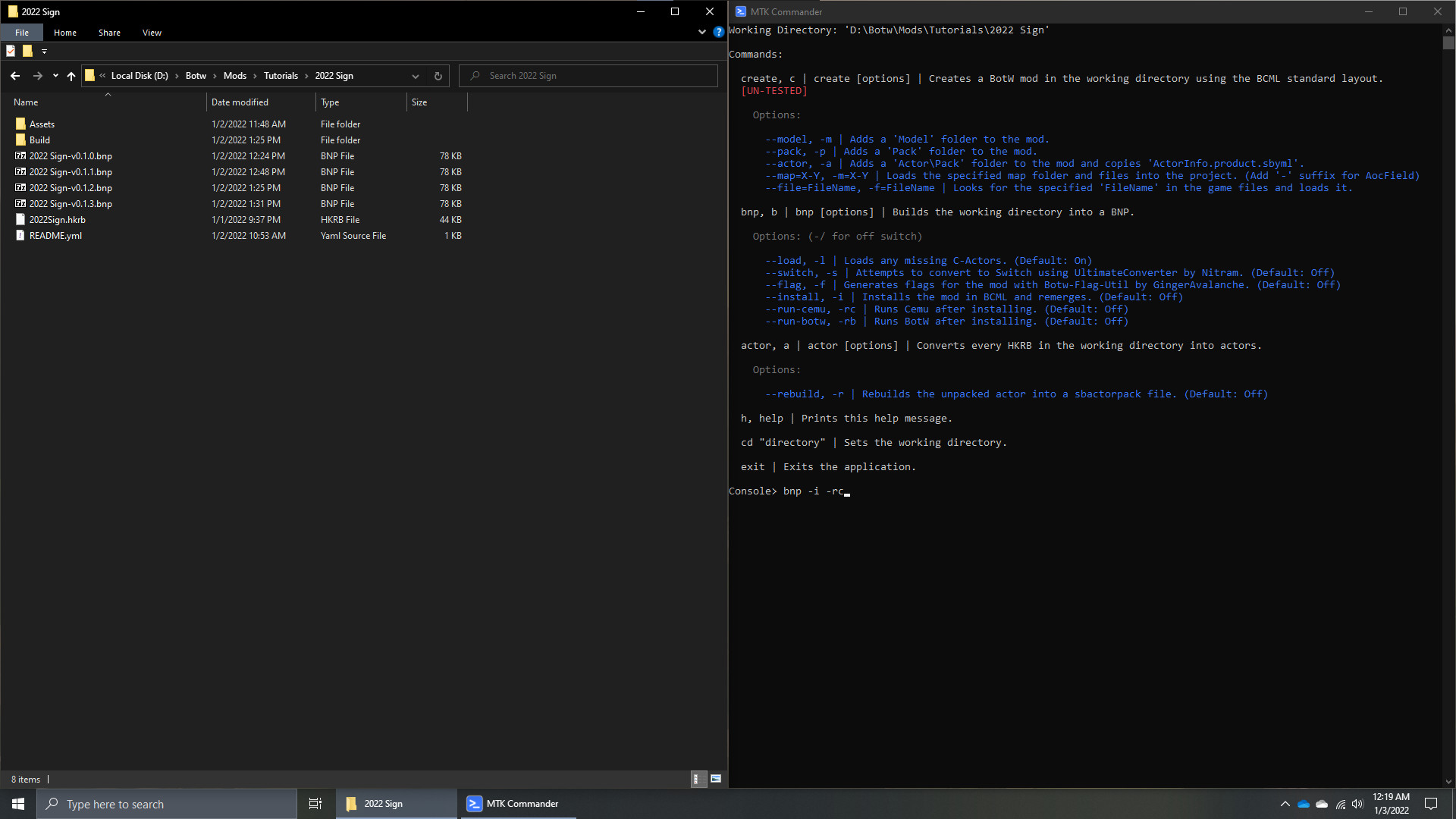This screenshot has height=819, width=1456.
Task: Click the folder icon in the address bar
Action: [90, 76]
